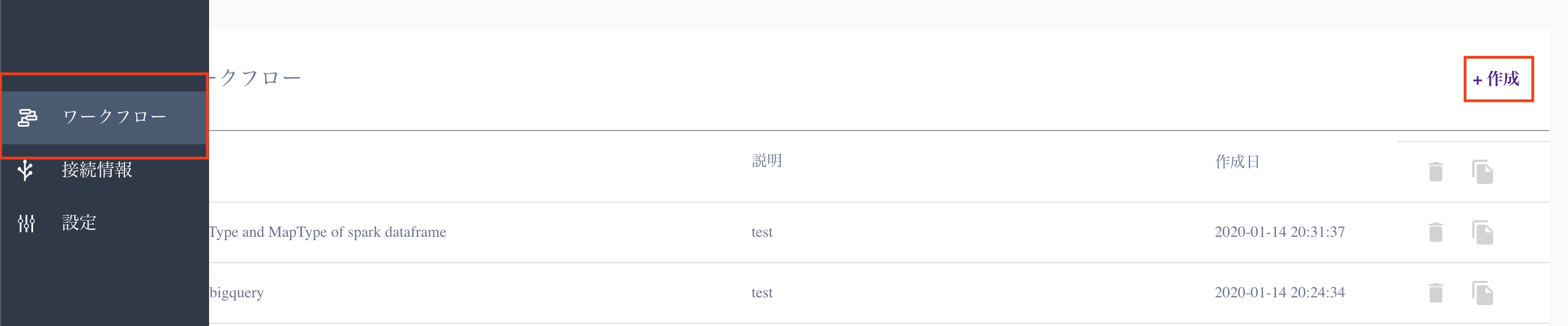Open the 設定 menu label
Image resolution: width=1568 pixels, height=326 pixels.
79,223
